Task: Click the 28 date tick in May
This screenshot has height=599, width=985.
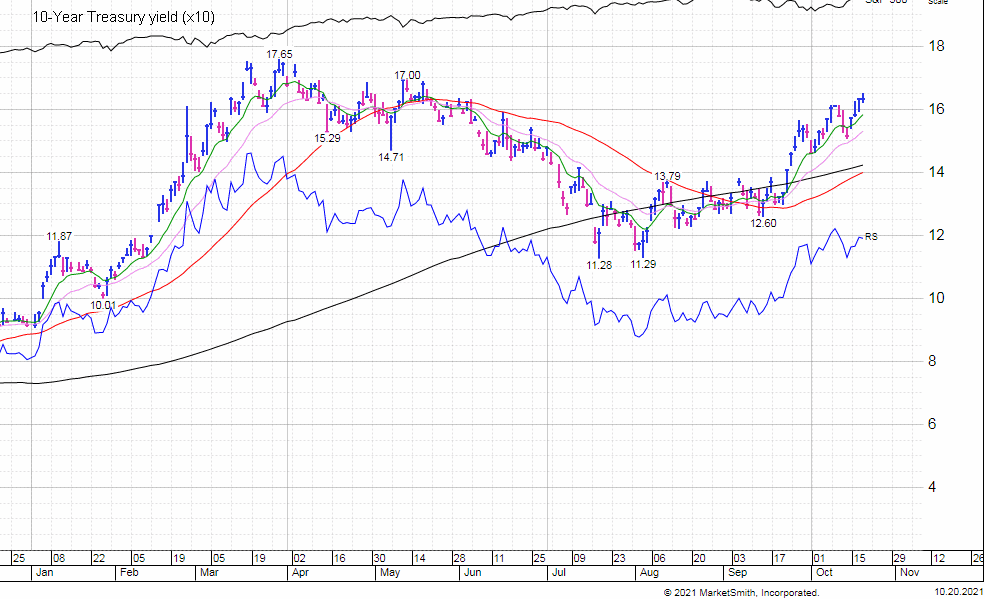Action: (x=459, y=558)
